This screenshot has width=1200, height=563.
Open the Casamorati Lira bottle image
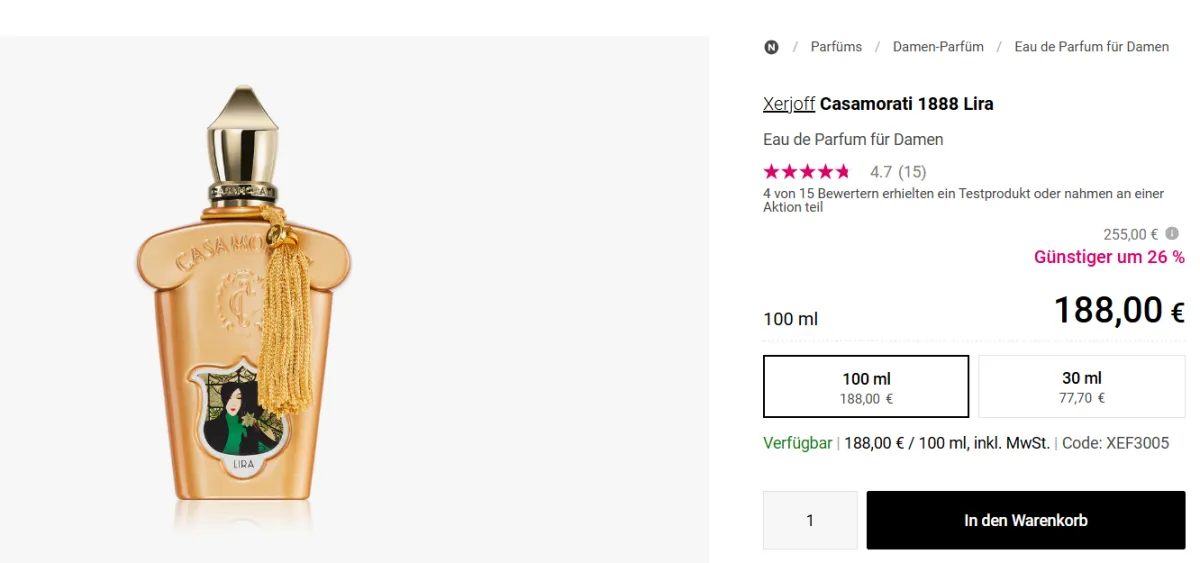tap(245, 300)
